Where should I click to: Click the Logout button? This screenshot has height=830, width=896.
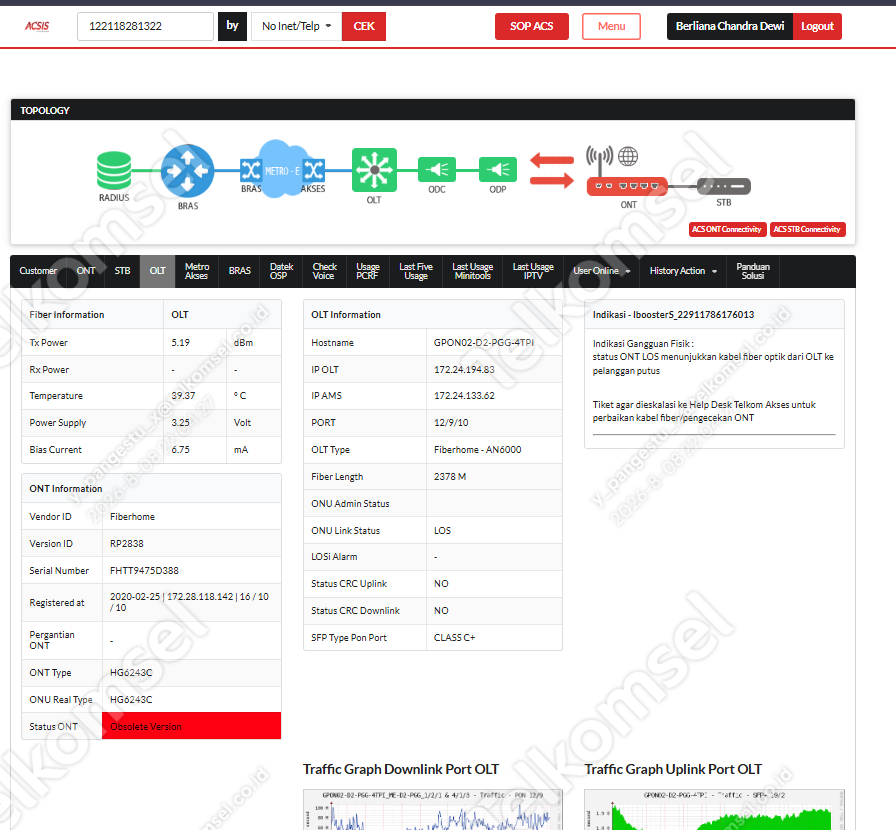[x=817, y=26]
